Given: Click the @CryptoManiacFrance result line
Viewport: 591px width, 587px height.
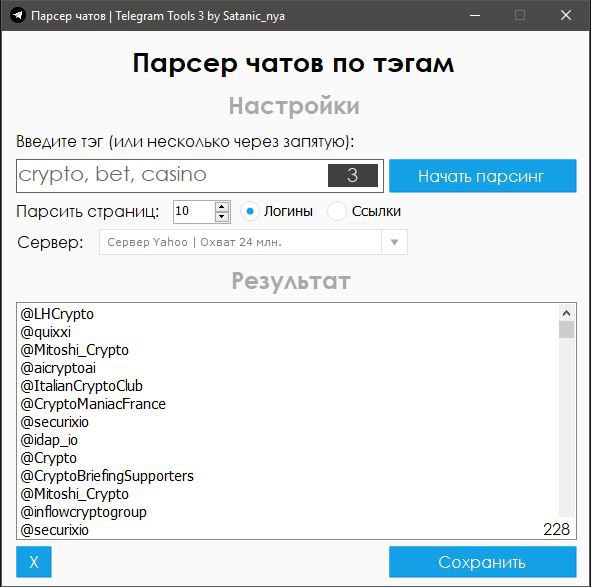Looking at the screenshot, I should 93,404.
